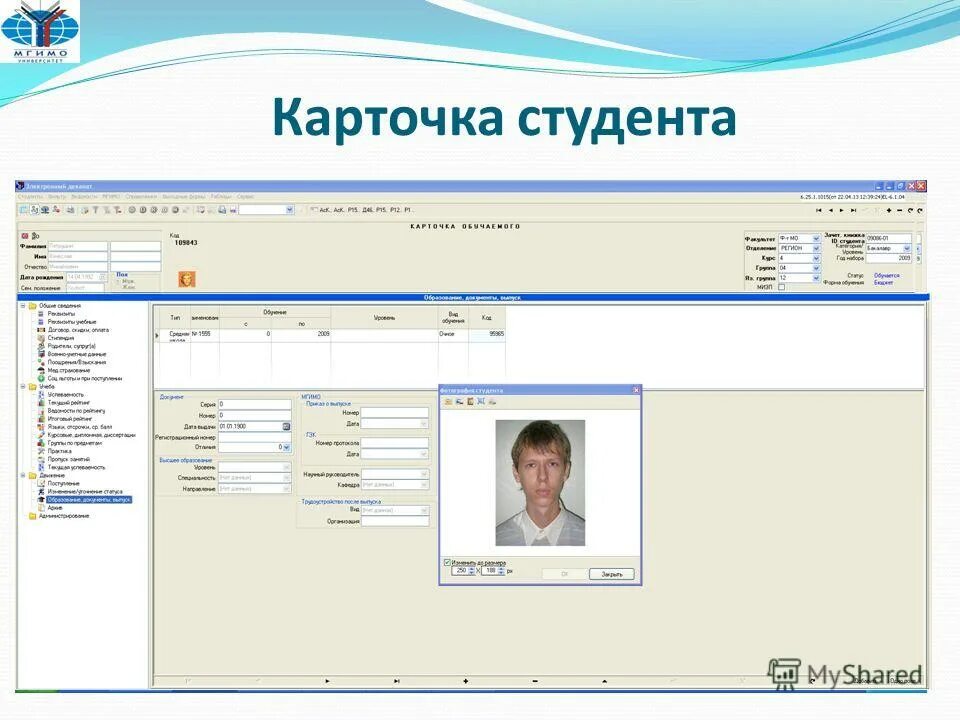Open Научный руководитель dropdown
The image size is (960, 720).
click(x=424, y=474)
